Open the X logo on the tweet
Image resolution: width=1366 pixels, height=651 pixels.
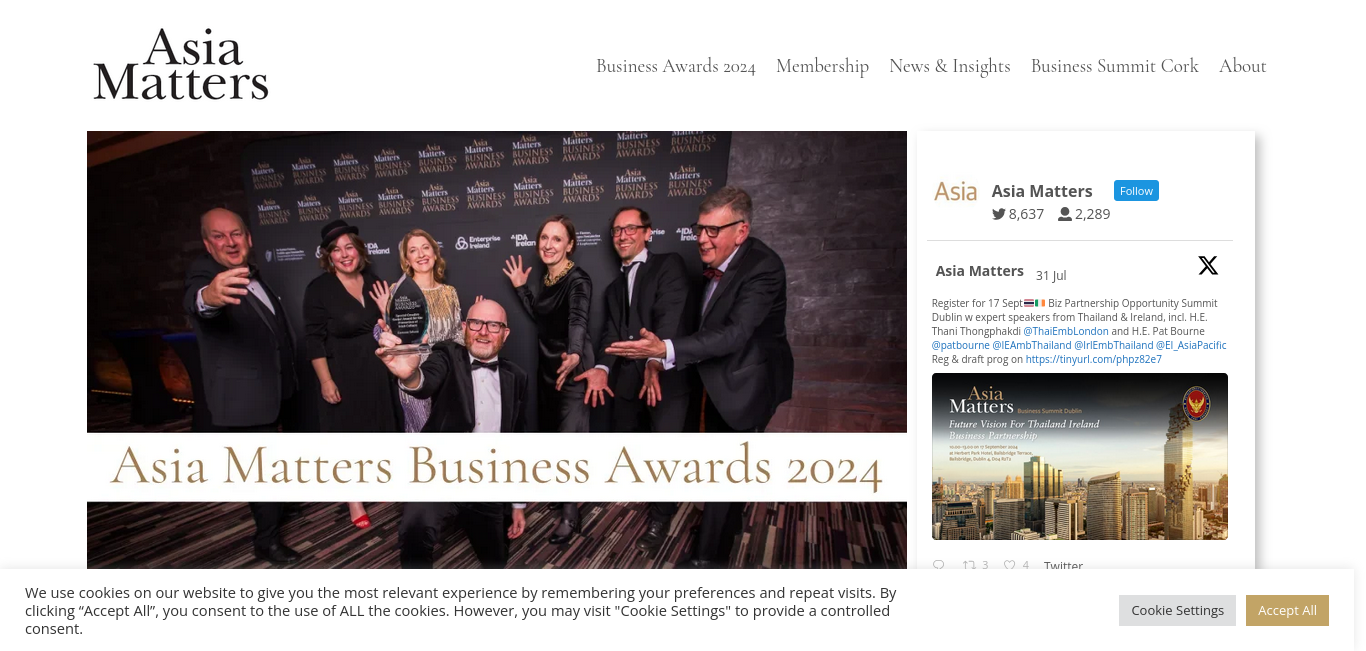tap(1208, 265)
